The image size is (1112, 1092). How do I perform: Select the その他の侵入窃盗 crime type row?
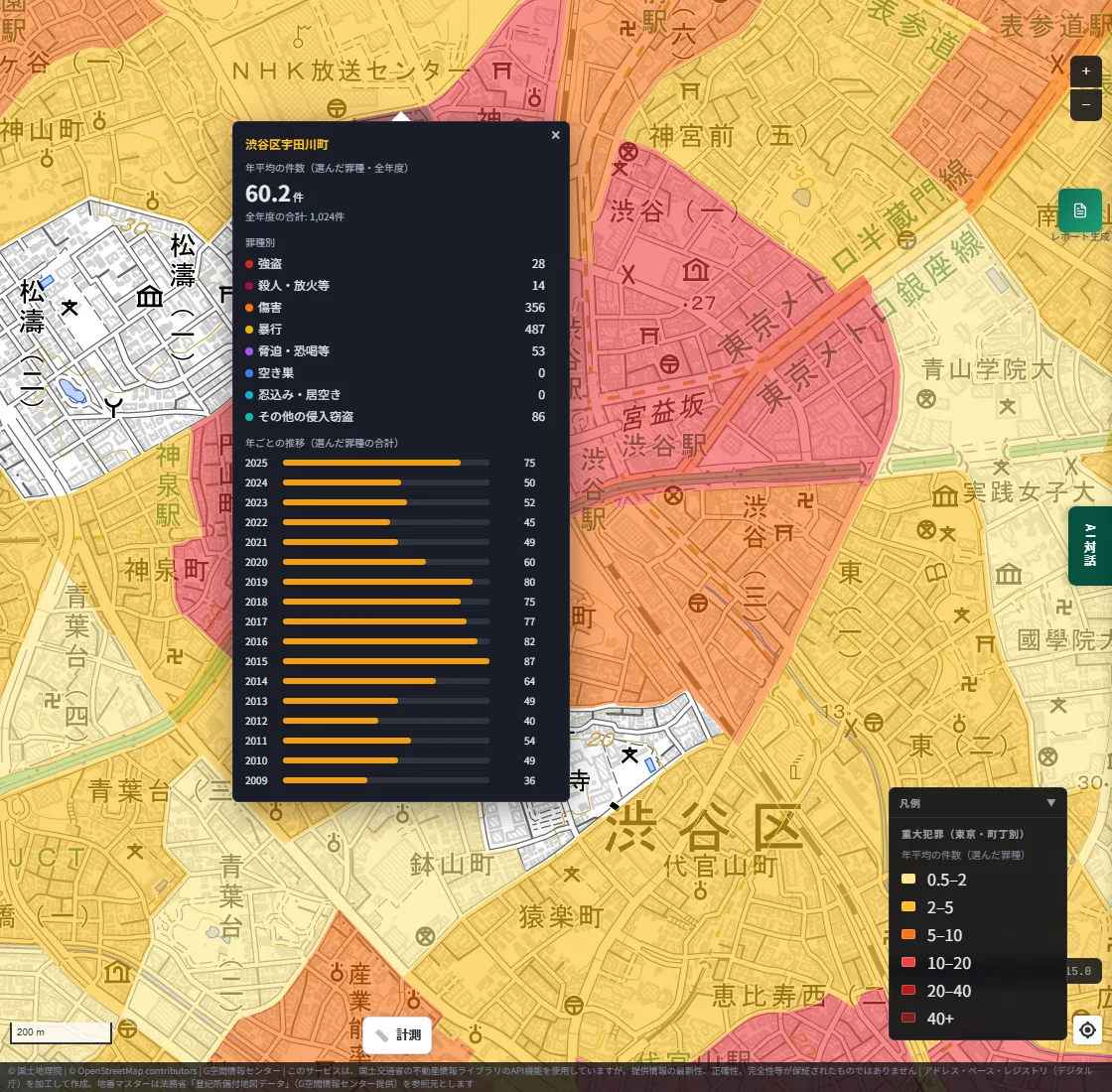click(395, 417)
